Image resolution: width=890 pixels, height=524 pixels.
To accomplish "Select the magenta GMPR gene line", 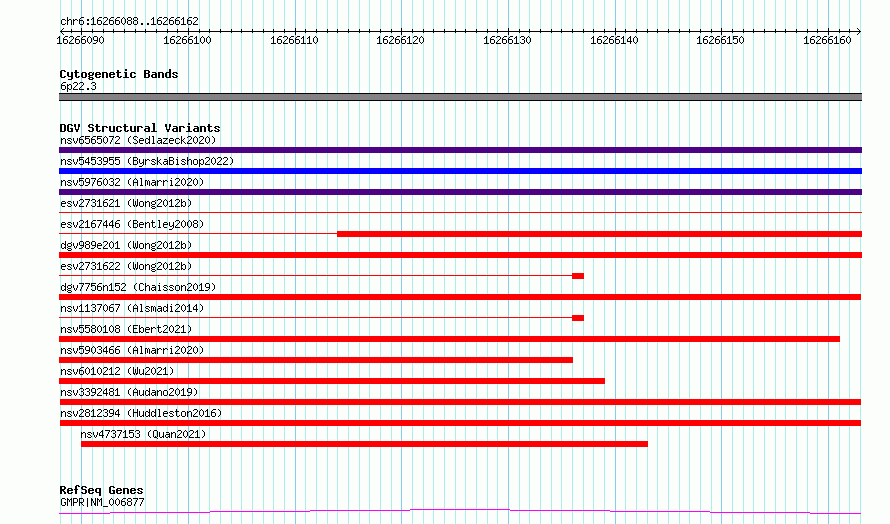I will (x=460, y=512).
